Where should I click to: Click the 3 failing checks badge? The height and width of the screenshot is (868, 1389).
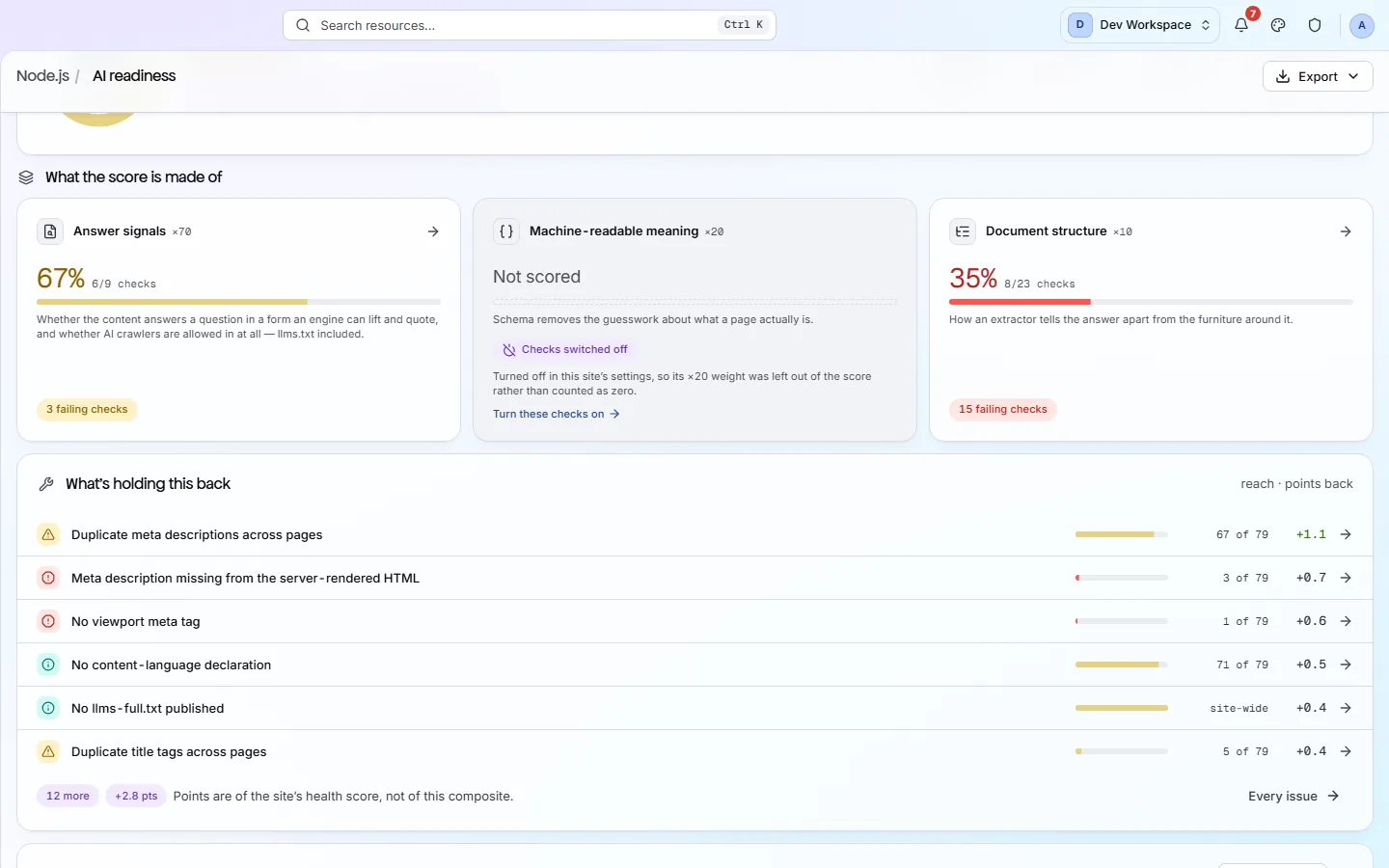pyautogui.click(x=87, y=410)
